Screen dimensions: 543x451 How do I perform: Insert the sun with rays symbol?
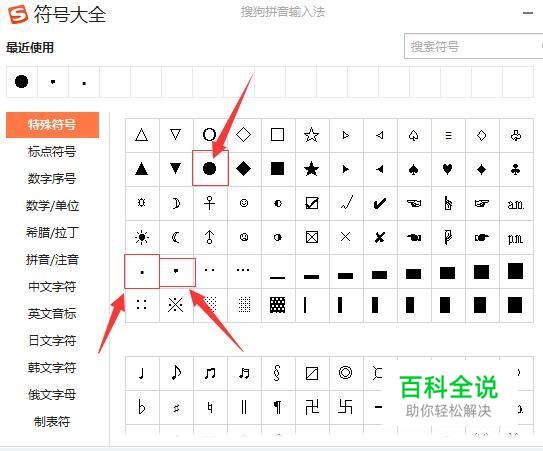click(x=142, y=237)
